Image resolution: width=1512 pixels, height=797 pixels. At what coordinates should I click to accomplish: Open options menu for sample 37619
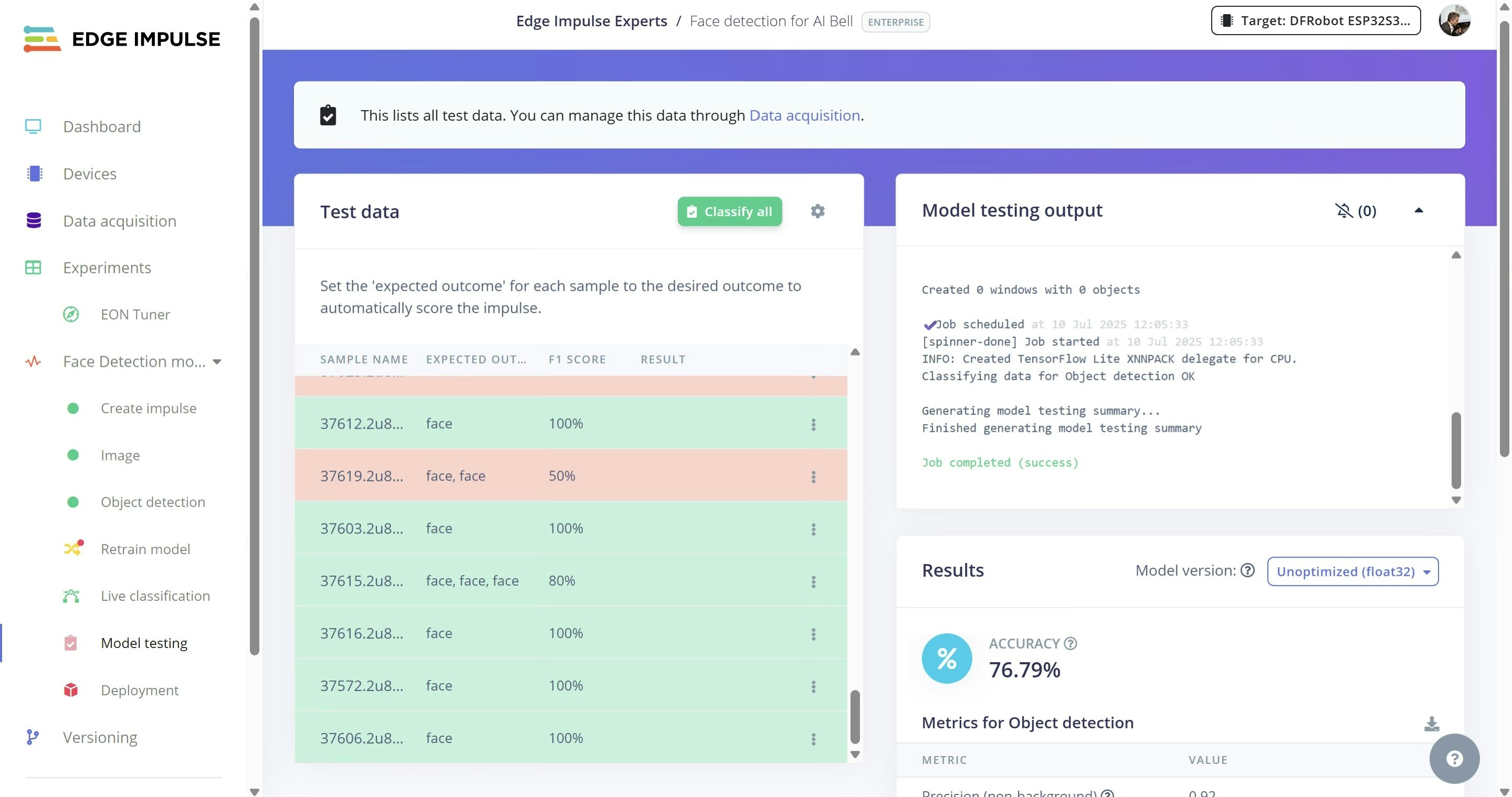(x=813, y=476)
